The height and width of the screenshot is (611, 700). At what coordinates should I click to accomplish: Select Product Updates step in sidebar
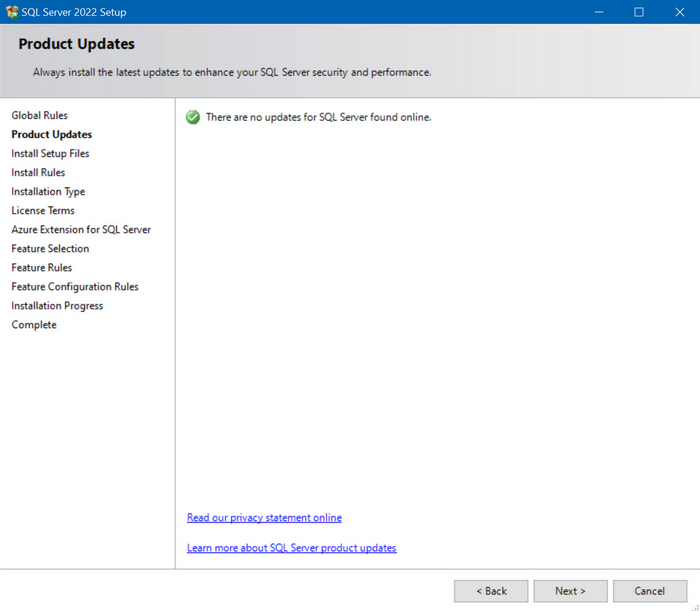point(52,135)
